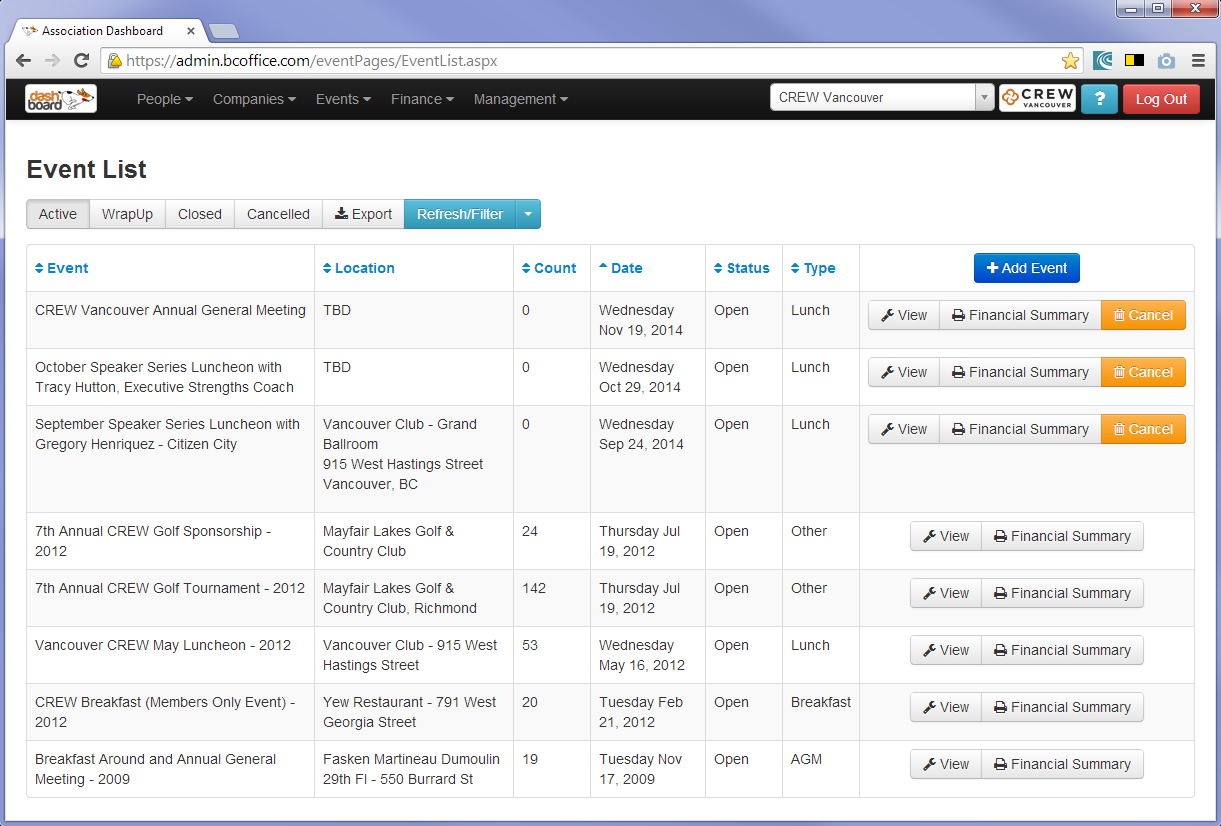Cancel the October Speaker Series Luncheon
Screen dimensions: 1221x826
click(1143, 372)
